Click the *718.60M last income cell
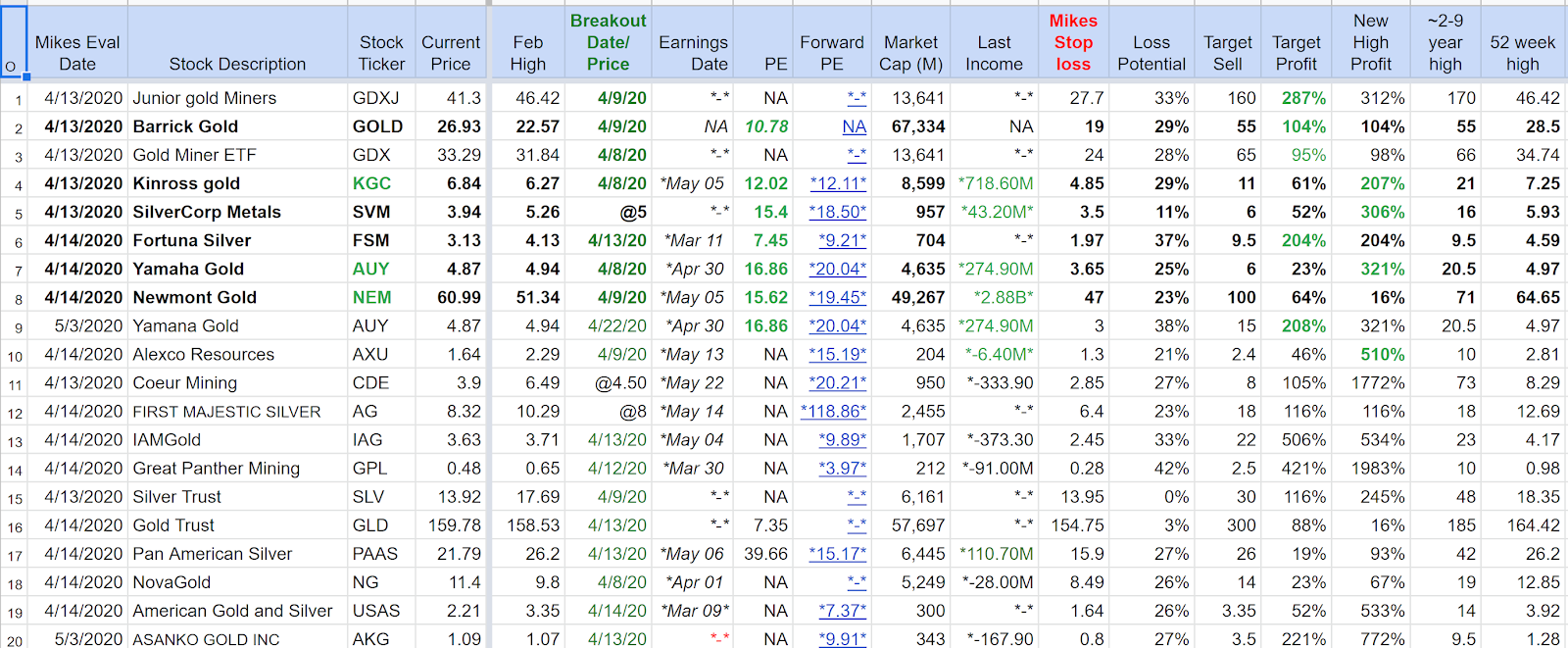 click(x=994, y=183)
